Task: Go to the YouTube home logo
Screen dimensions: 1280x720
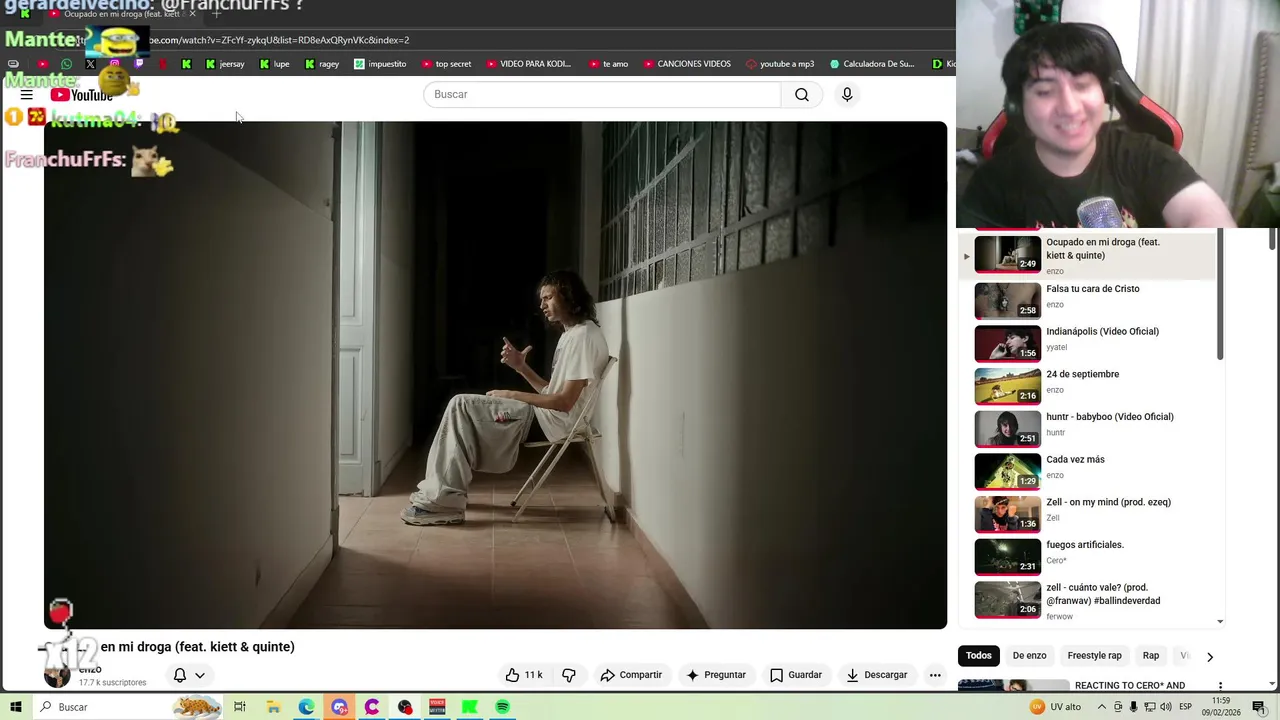Action: 82,95
